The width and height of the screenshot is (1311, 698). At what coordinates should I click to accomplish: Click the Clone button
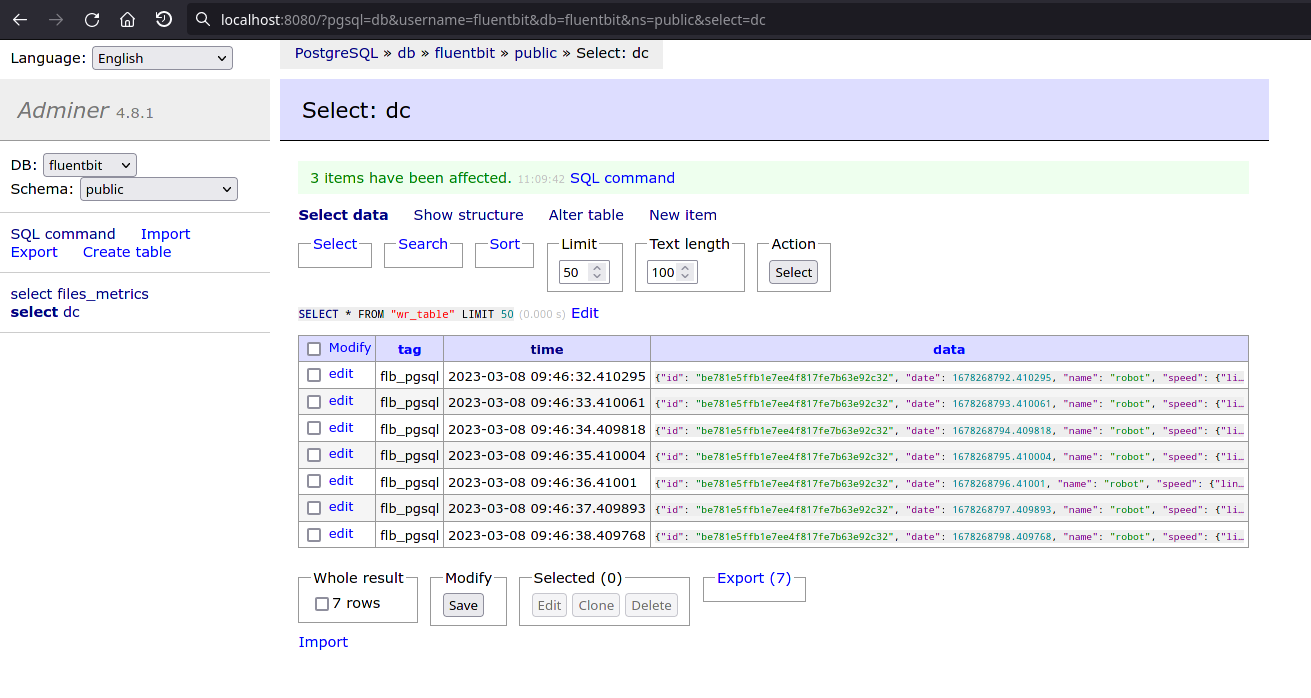(596, 605)
